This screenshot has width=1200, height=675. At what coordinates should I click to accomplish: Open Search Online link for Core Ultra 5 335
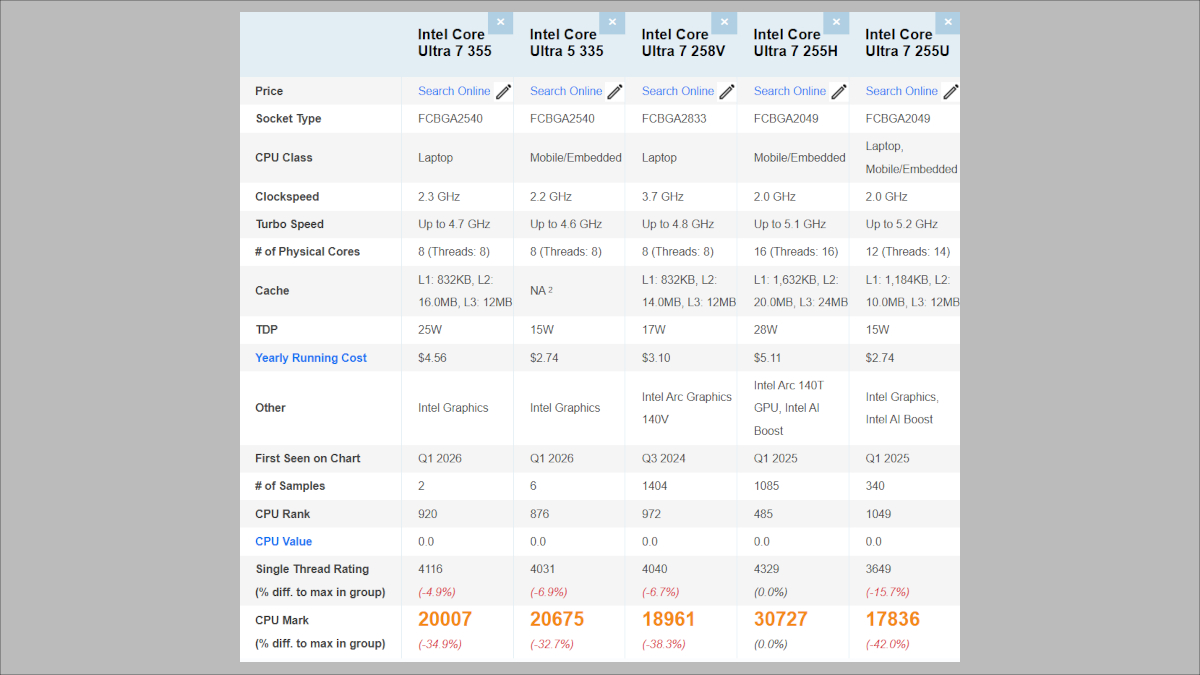tap(566, 91)
